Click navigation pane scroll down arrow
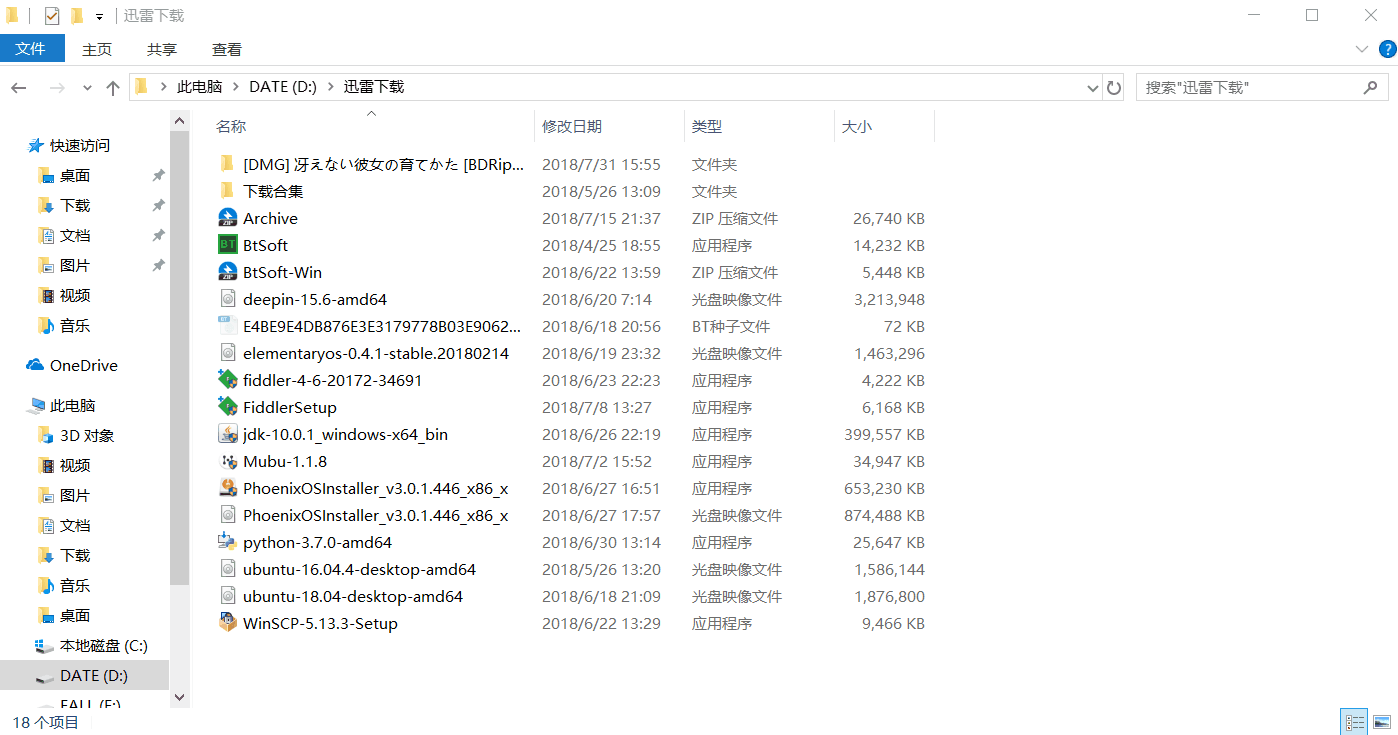Image resolution: width=1398 pixels, height=735 pixels. 180,697
